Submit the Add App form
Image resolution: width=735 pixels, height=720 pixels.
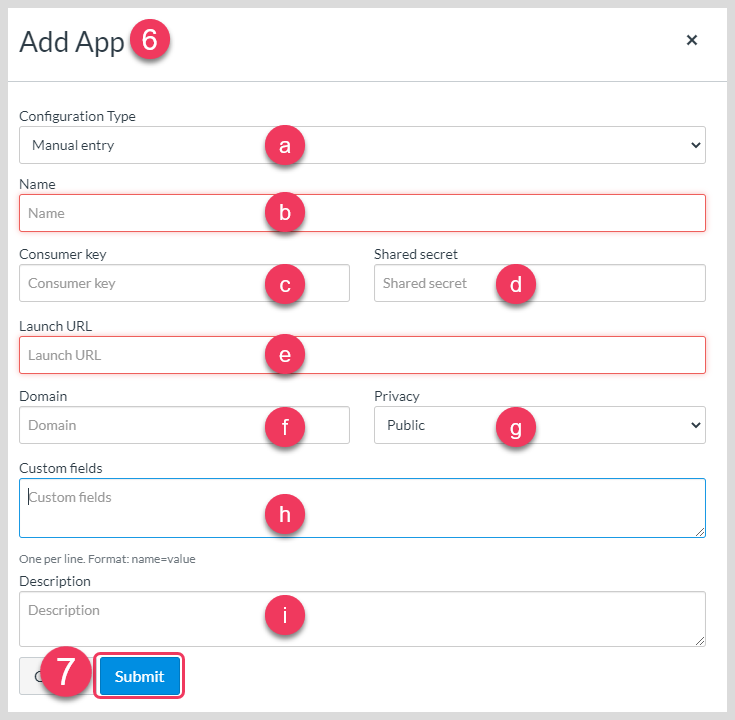[x=140, y=676]
